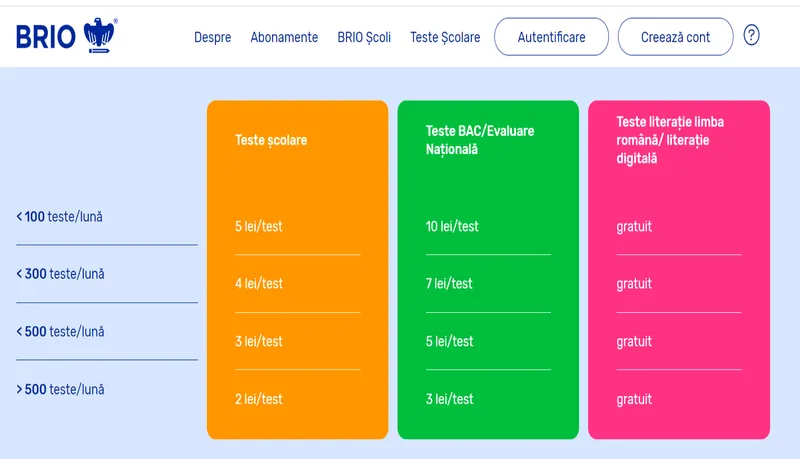Open the help question mark icon
Image resolution: width=800 pixels, height=459 pixels.
pos(752,36)
